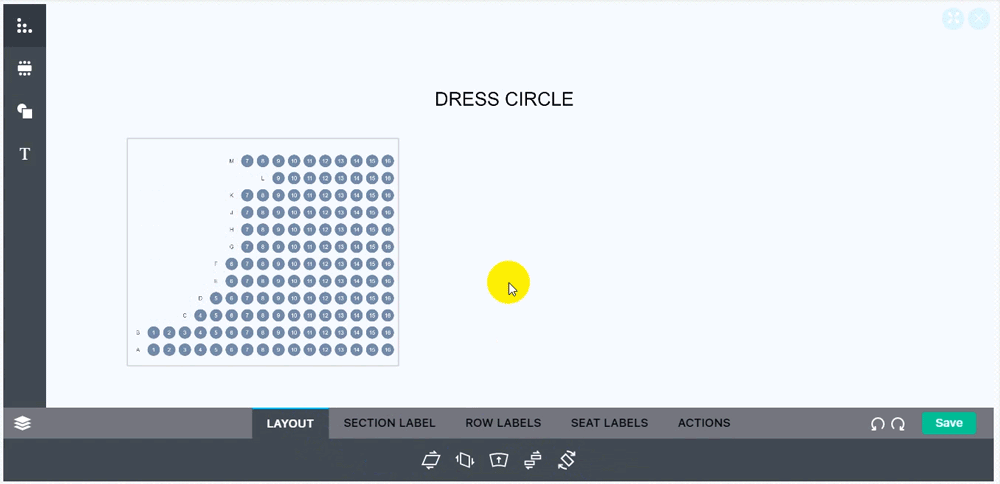Click the undo arrow icon
The image size is (1000, 484).
(x=878, y=424)
